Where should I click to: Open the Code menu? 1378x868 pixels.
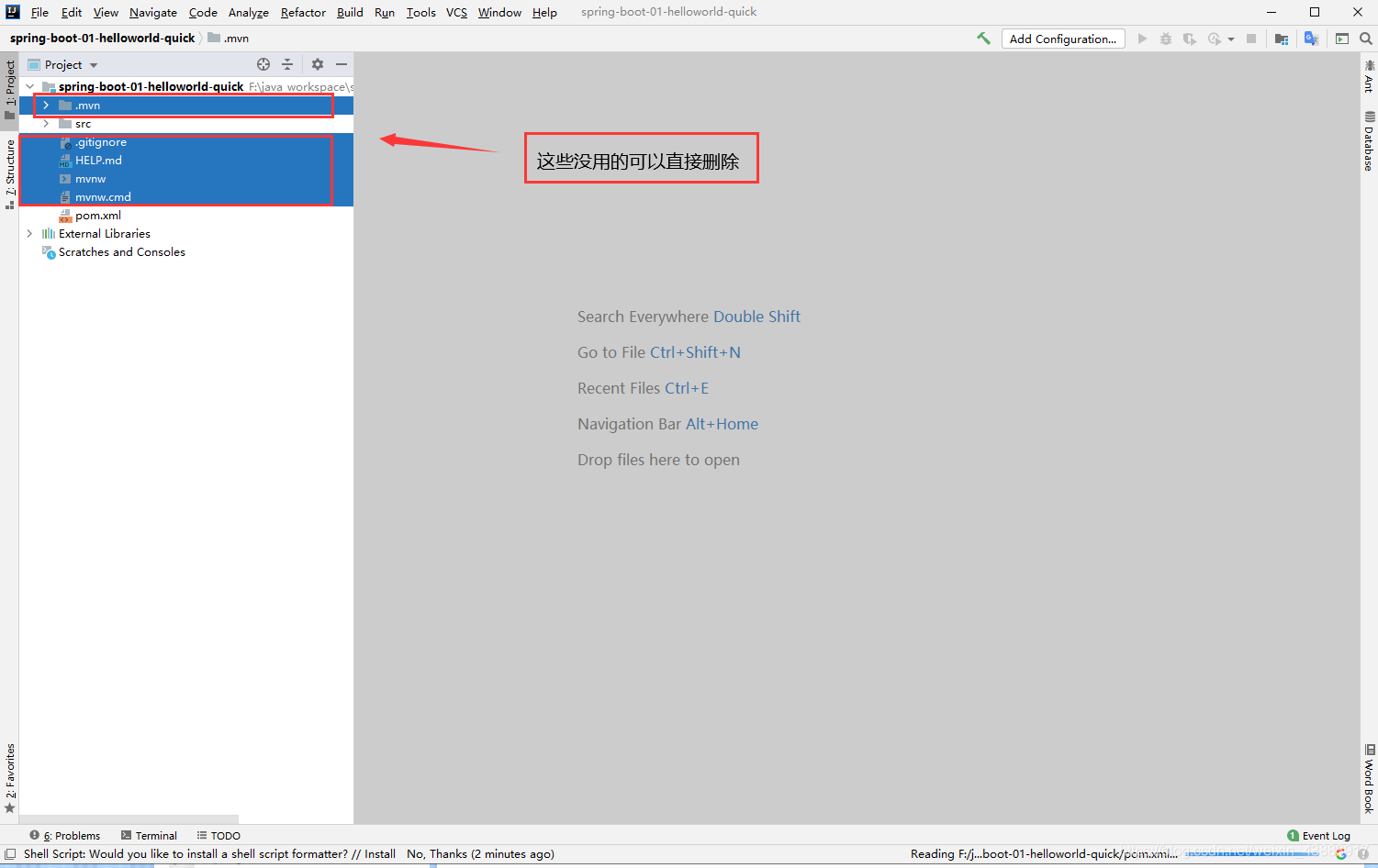pyautogui.click(x=203, y=12)
